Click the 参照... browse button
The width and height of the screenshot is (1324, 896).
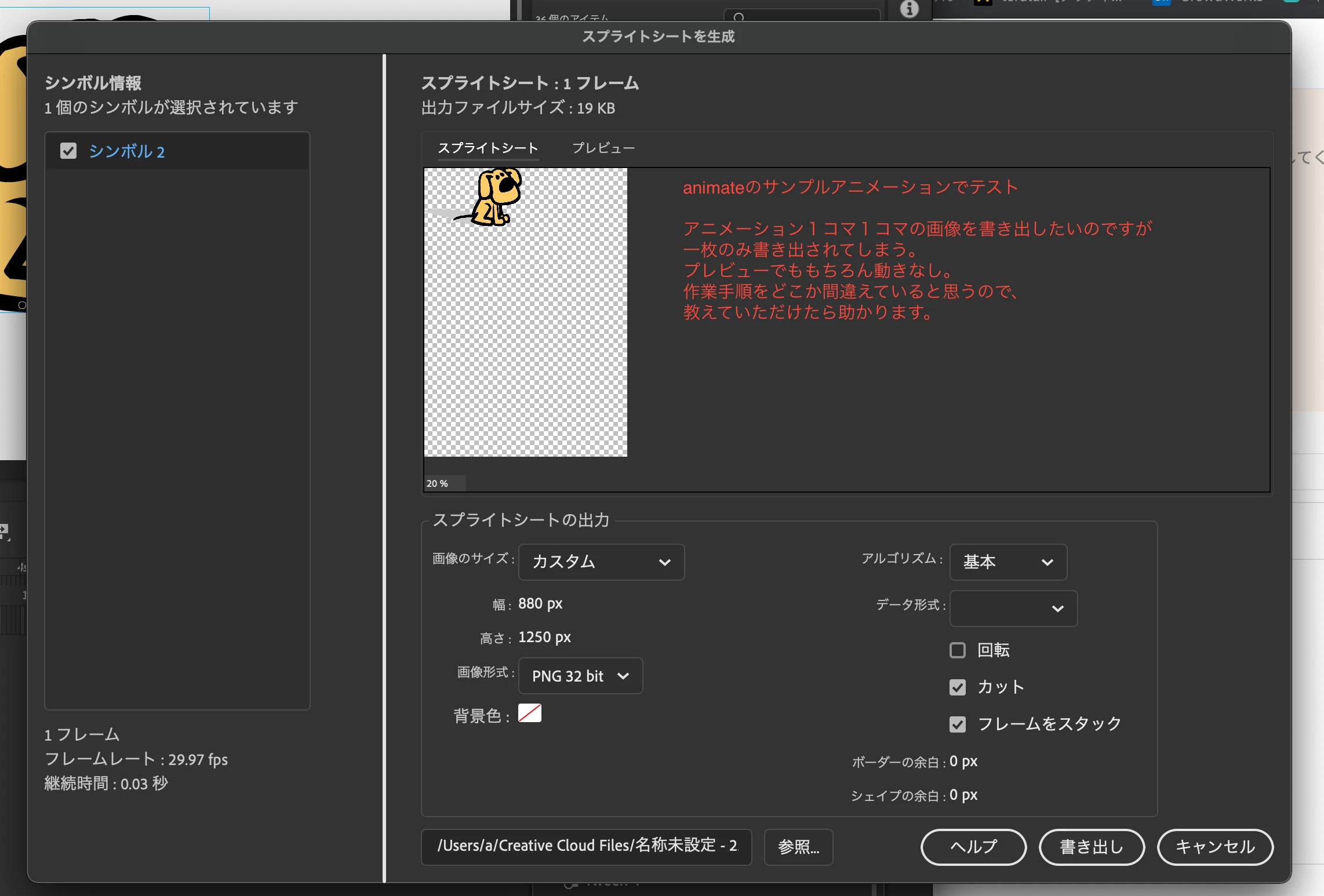click(x=798, y=847)
